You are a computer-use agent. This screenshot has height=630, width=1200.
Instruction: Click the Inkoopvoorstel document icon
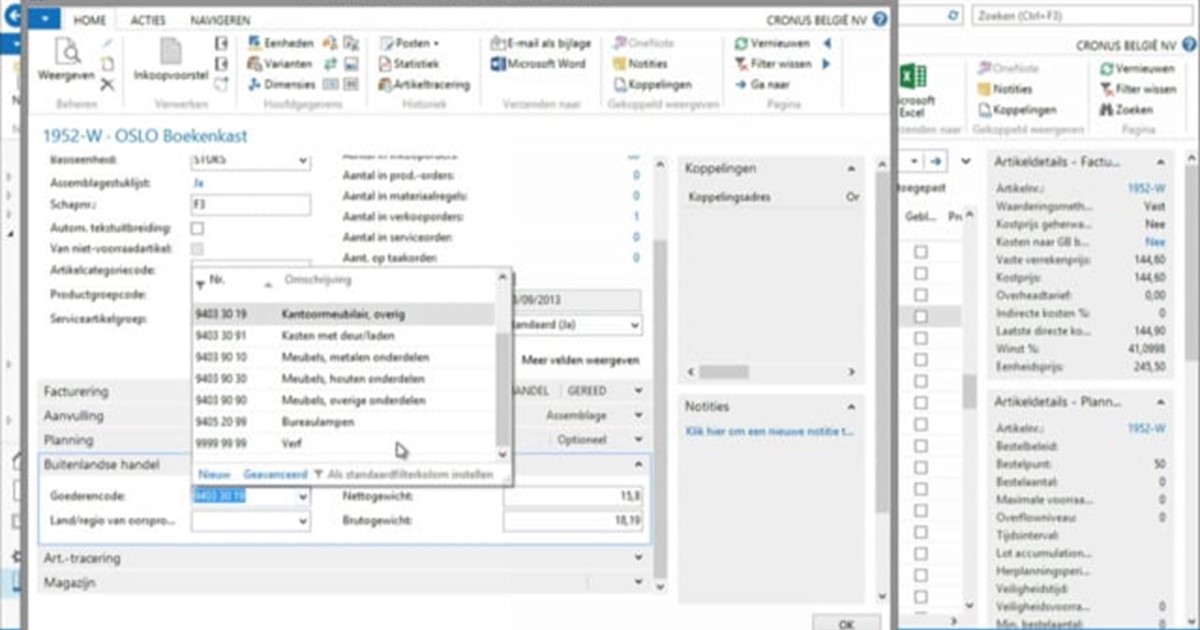click(171, 51)
